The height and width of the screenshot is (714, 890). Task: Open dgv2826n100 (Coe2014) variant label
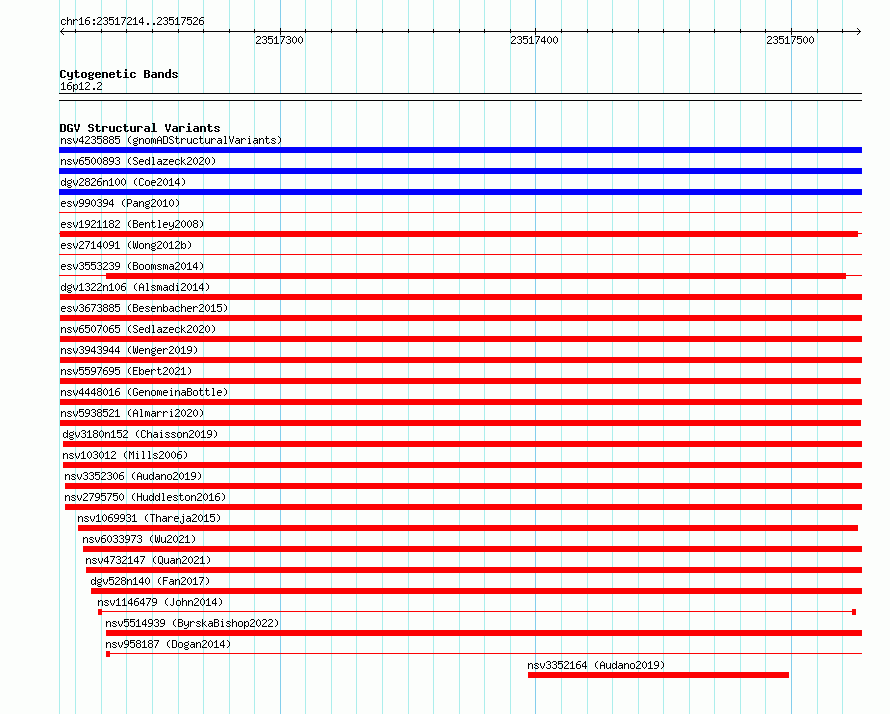coord(123,182)
